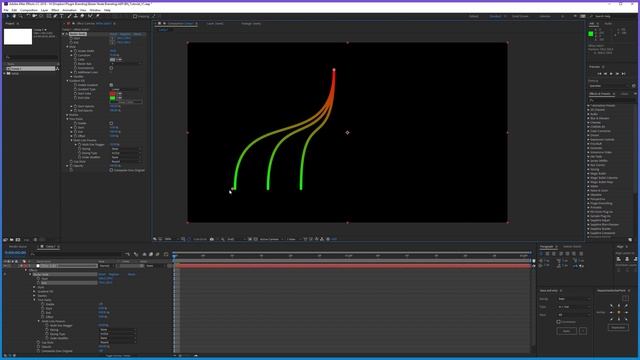Hide the timeline layer via eye icon

5,266
